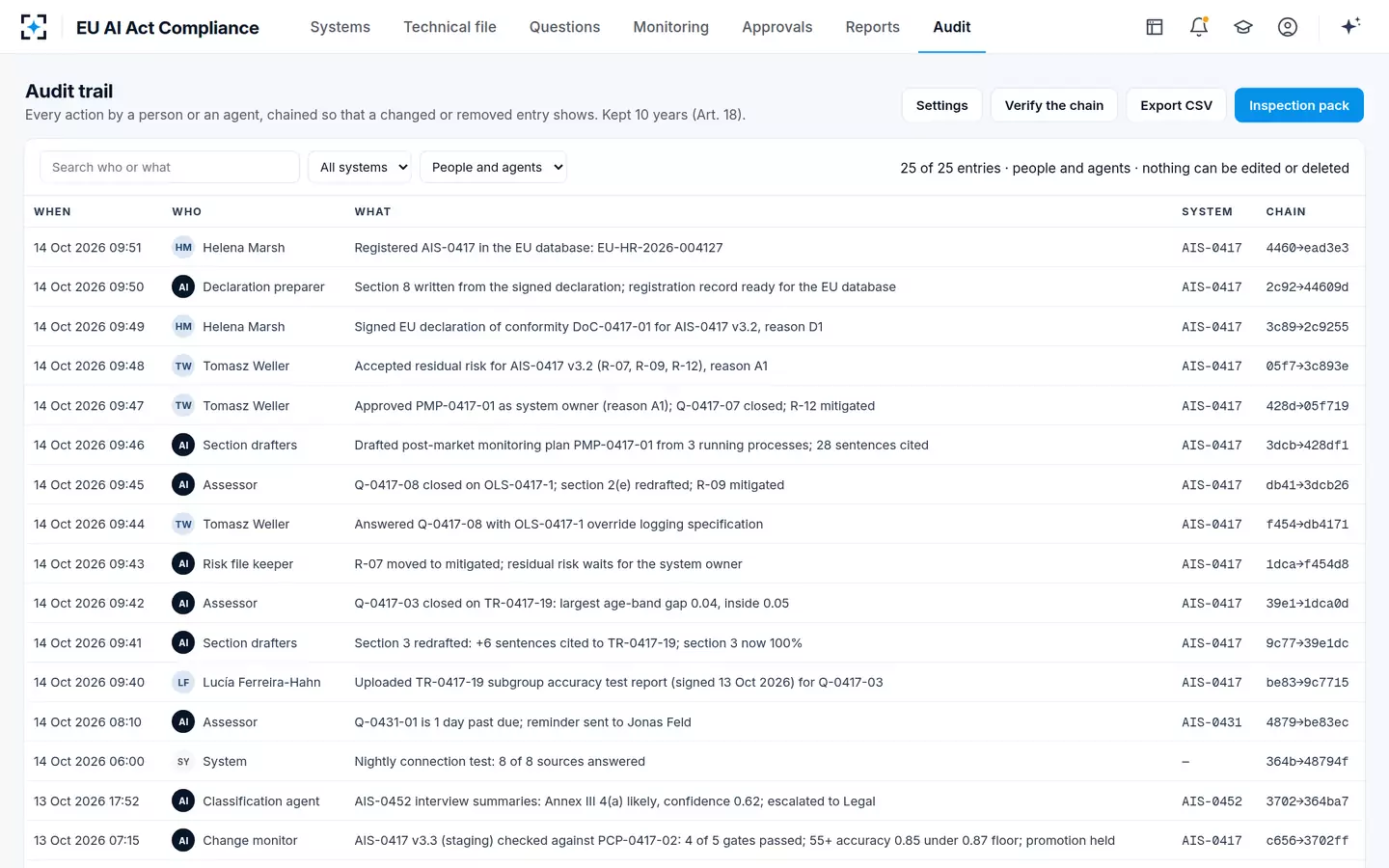Switch to the Monitoring tab
The height and width of the screenshot is (868, 1389).
tap(671, 27)
